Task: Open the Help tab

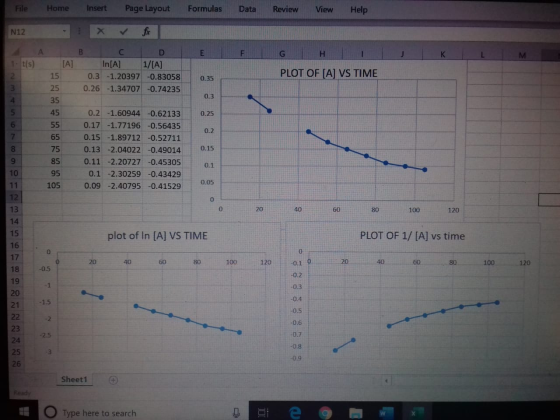Action: 359,10
